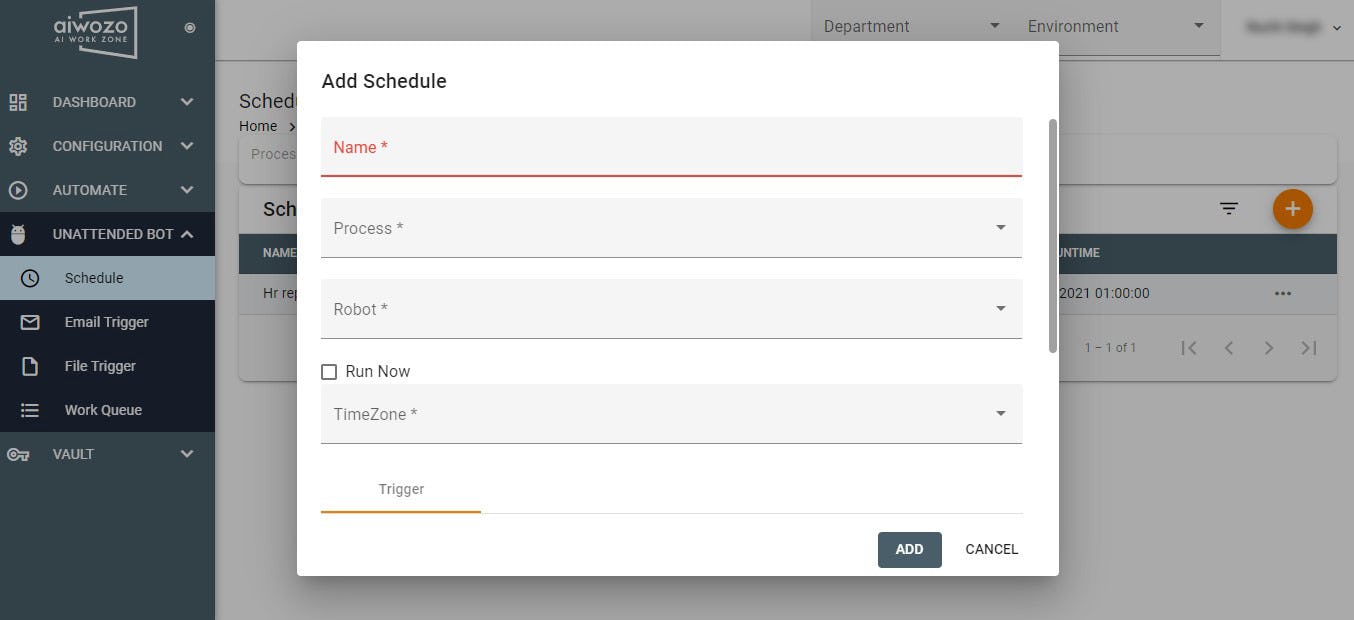Click the CANCEL button
The height and width of the screenshot is (620, 1354).
click(x=992, y=550)
